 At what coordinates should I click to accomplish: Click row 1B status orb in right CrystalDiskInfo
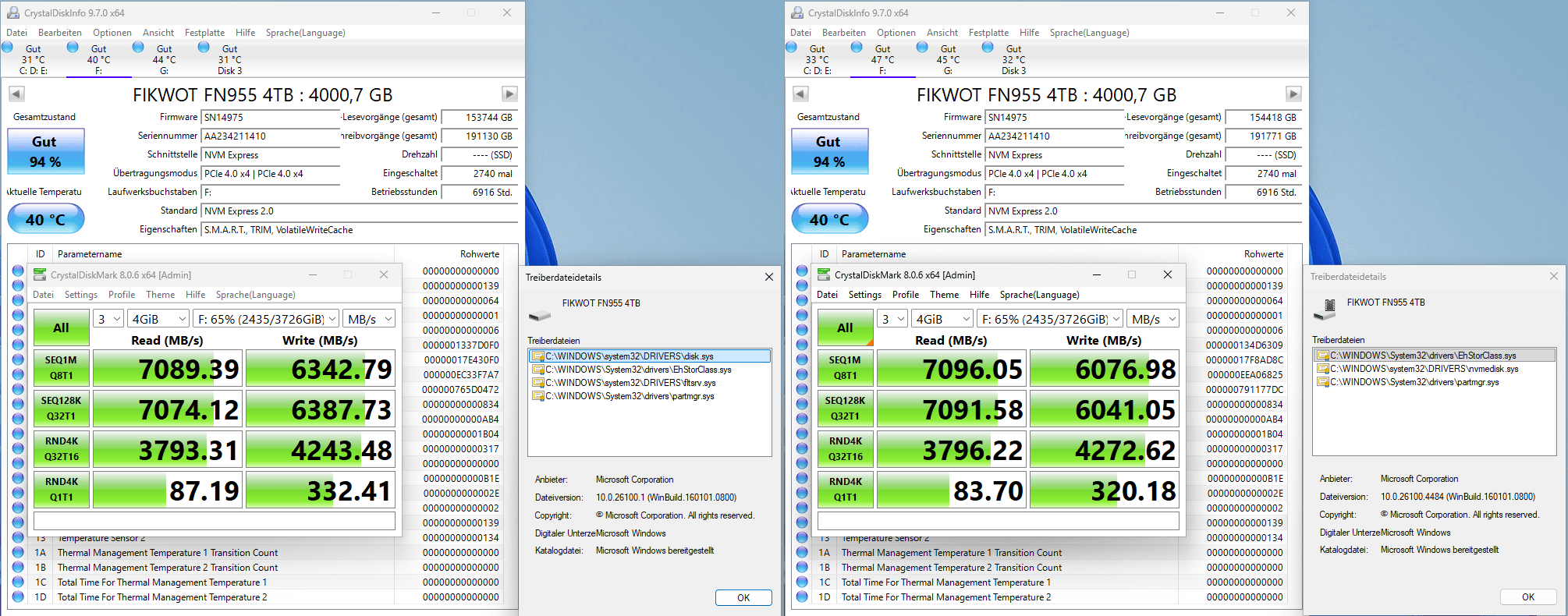pos(802,568)
